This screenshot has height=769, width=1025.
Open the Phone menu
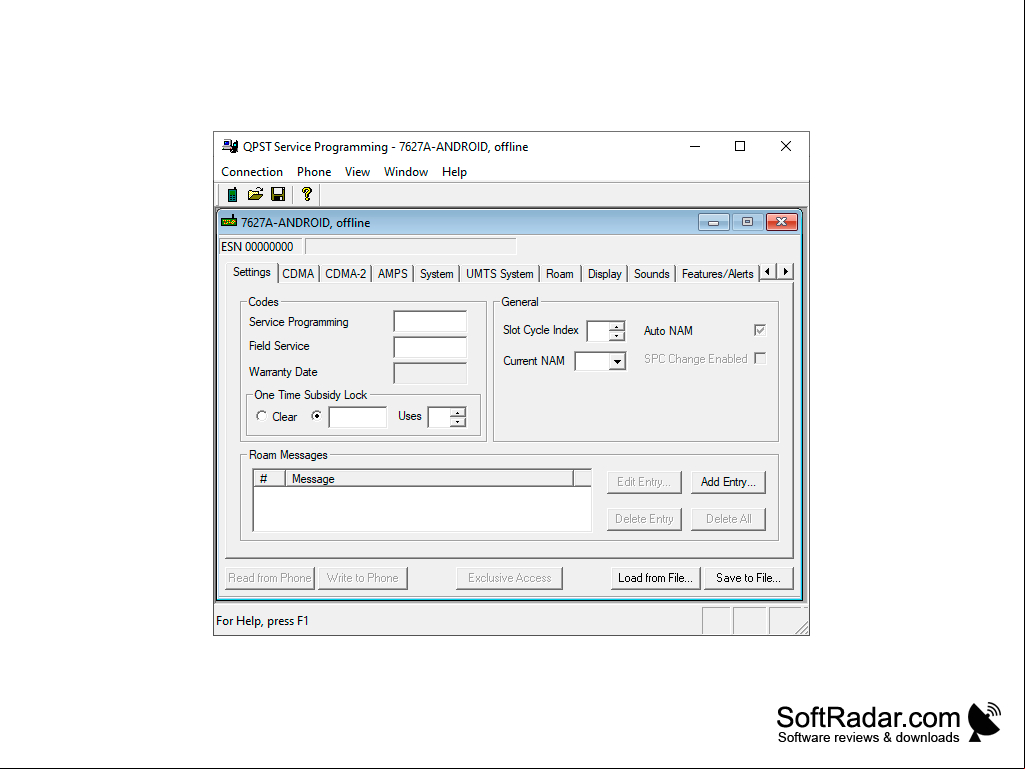[x=314, y=172]
